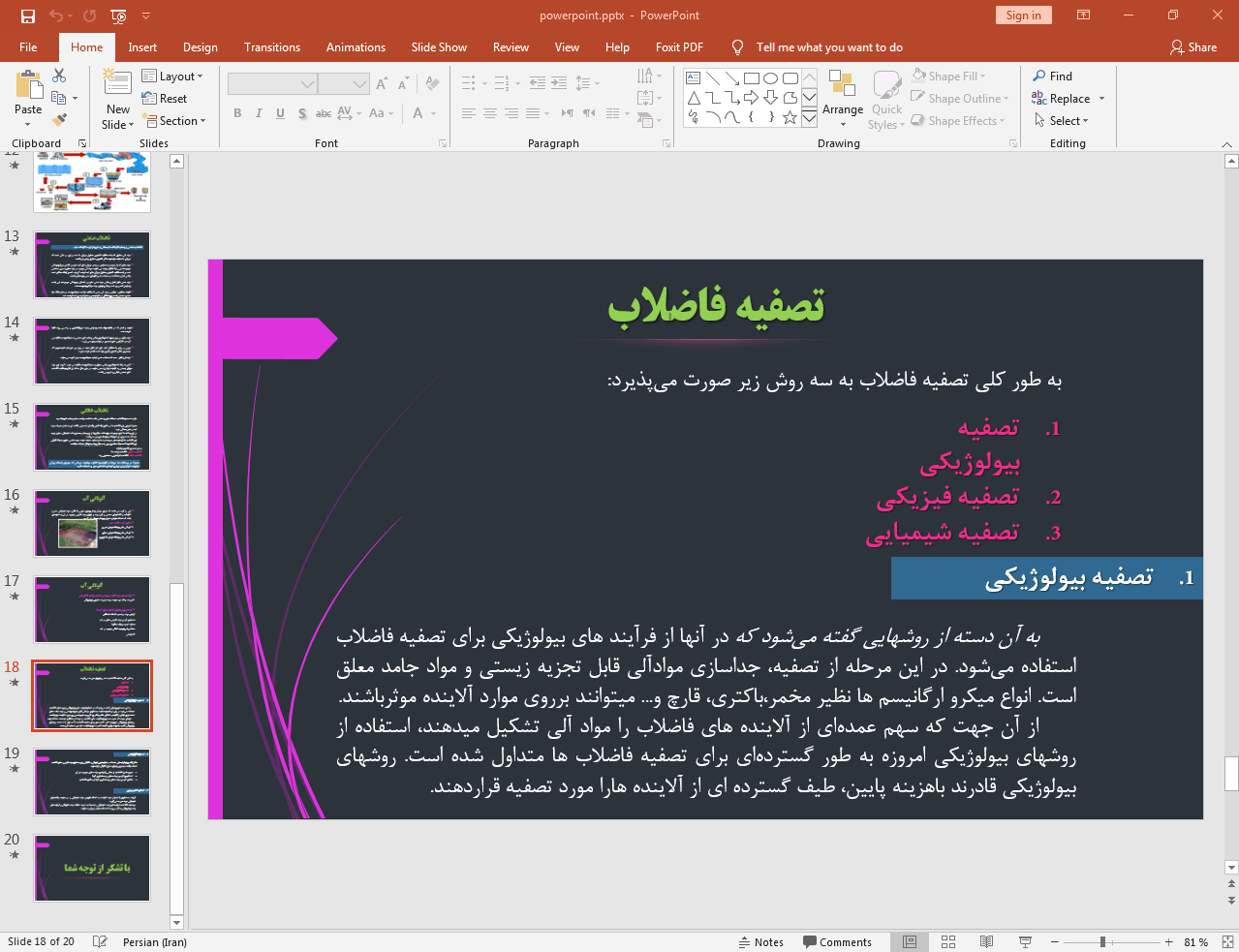Open the font size combo box
The image size is (1239, 952).
coord(344,84)
